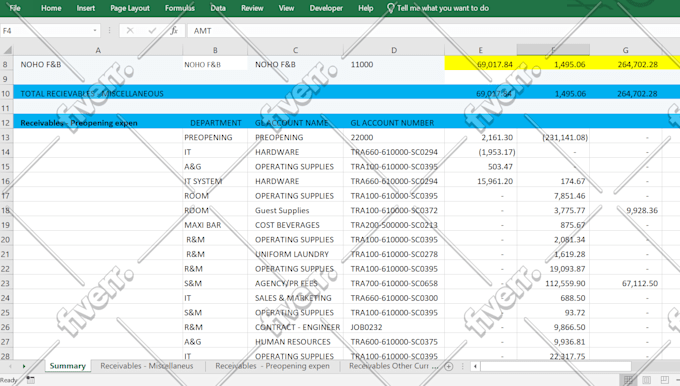Screen dimensions: 680x386
Task: Click cell with value 67,112.50
Action: point(625,283)
